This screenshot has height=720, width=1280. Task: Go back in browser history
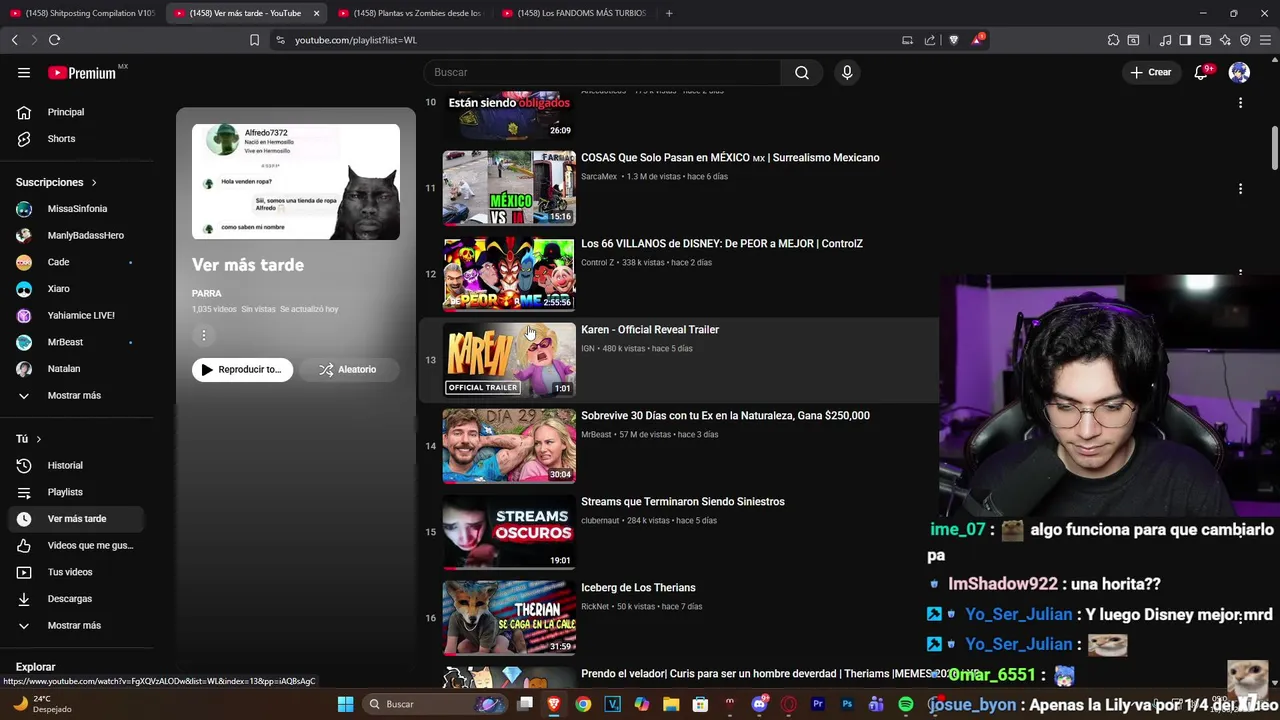pyautogui.click(x=14, y=40)
